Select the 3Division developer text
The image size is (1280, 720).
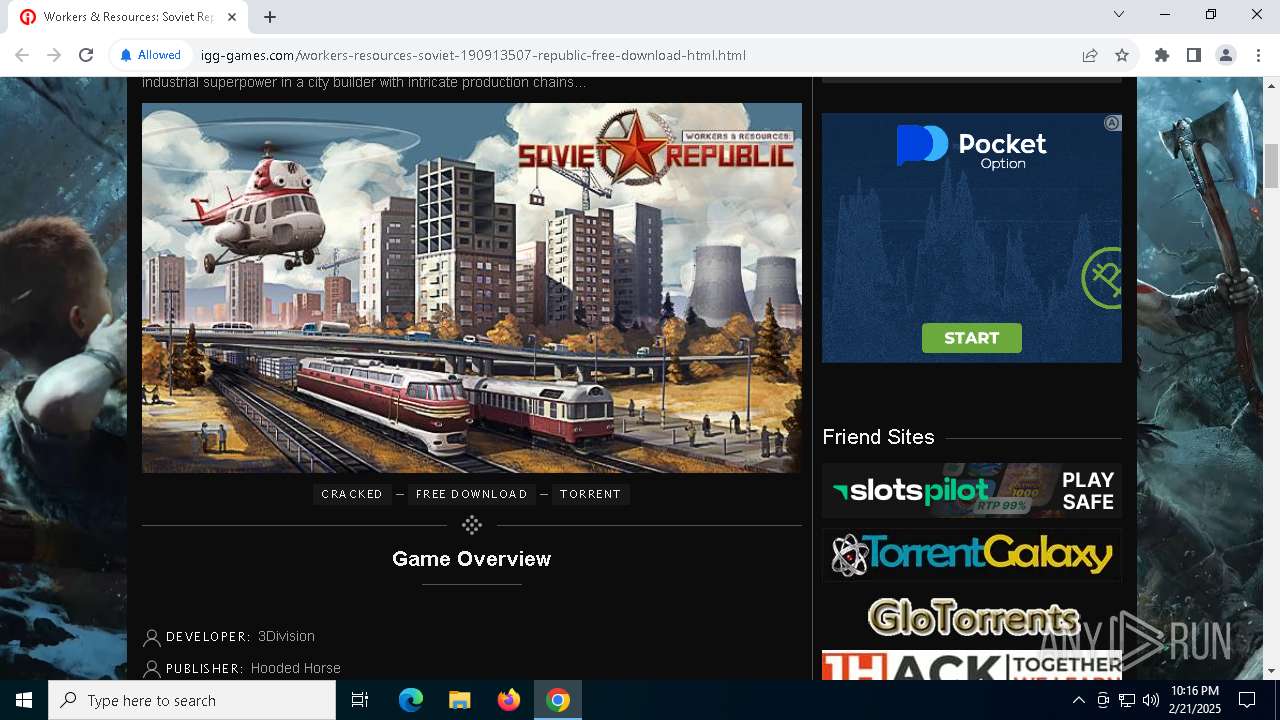[x=286, y=636]
